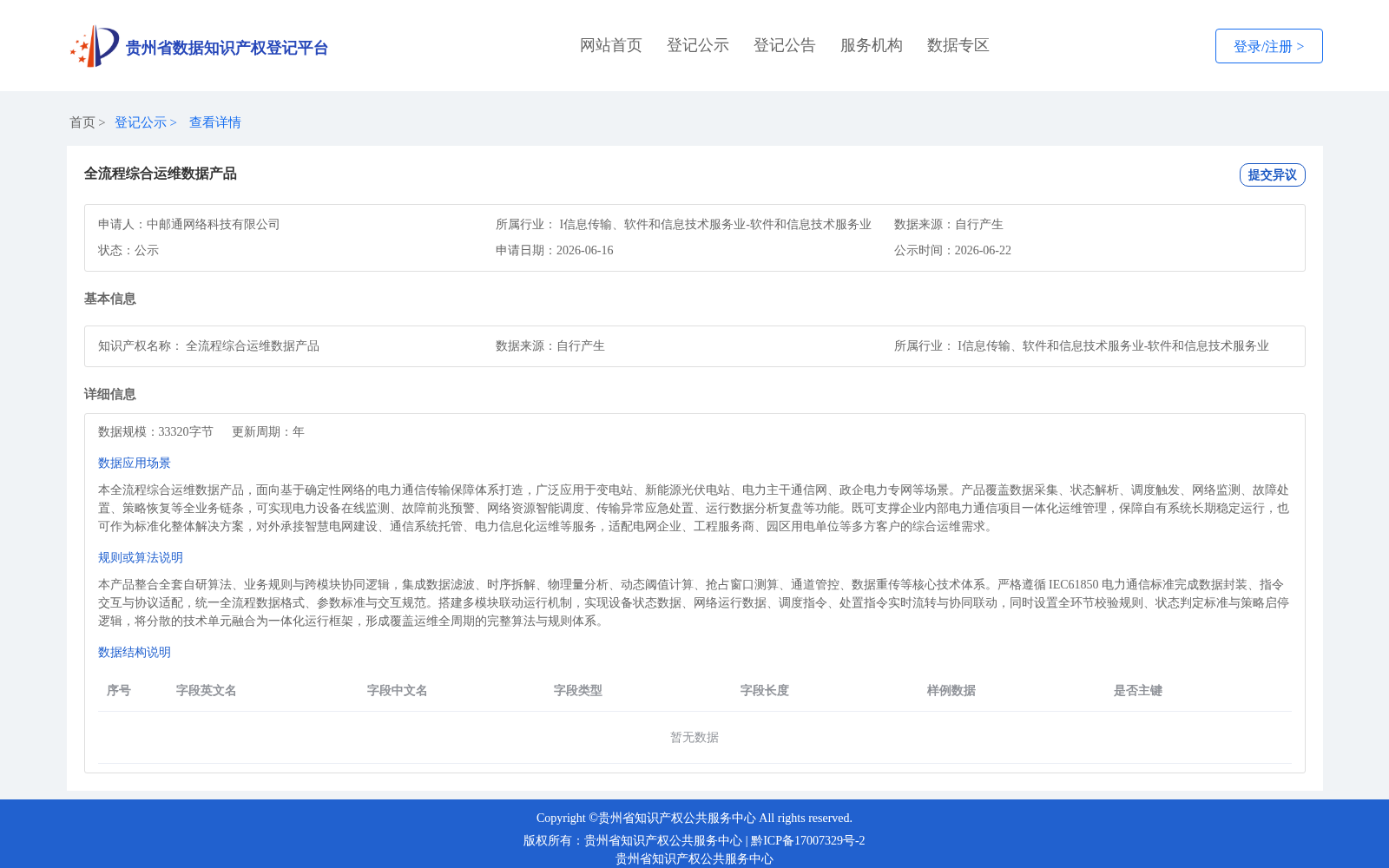Click the 数据应用场景 heading

135,463
